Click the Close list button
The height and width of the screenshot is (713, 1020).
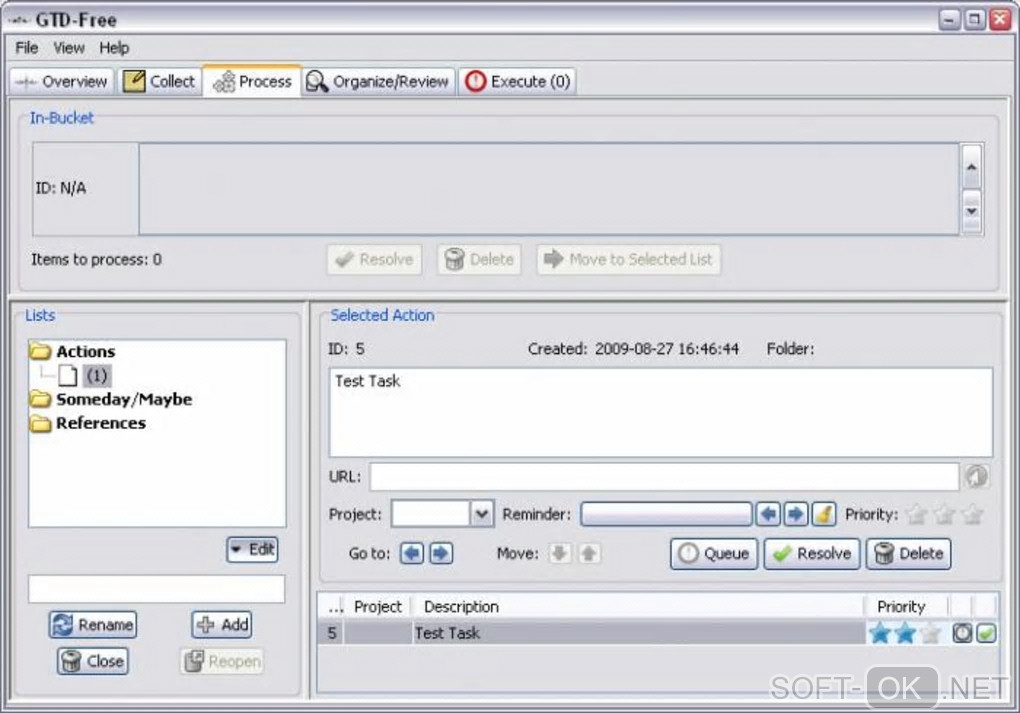tap(92, 661)
